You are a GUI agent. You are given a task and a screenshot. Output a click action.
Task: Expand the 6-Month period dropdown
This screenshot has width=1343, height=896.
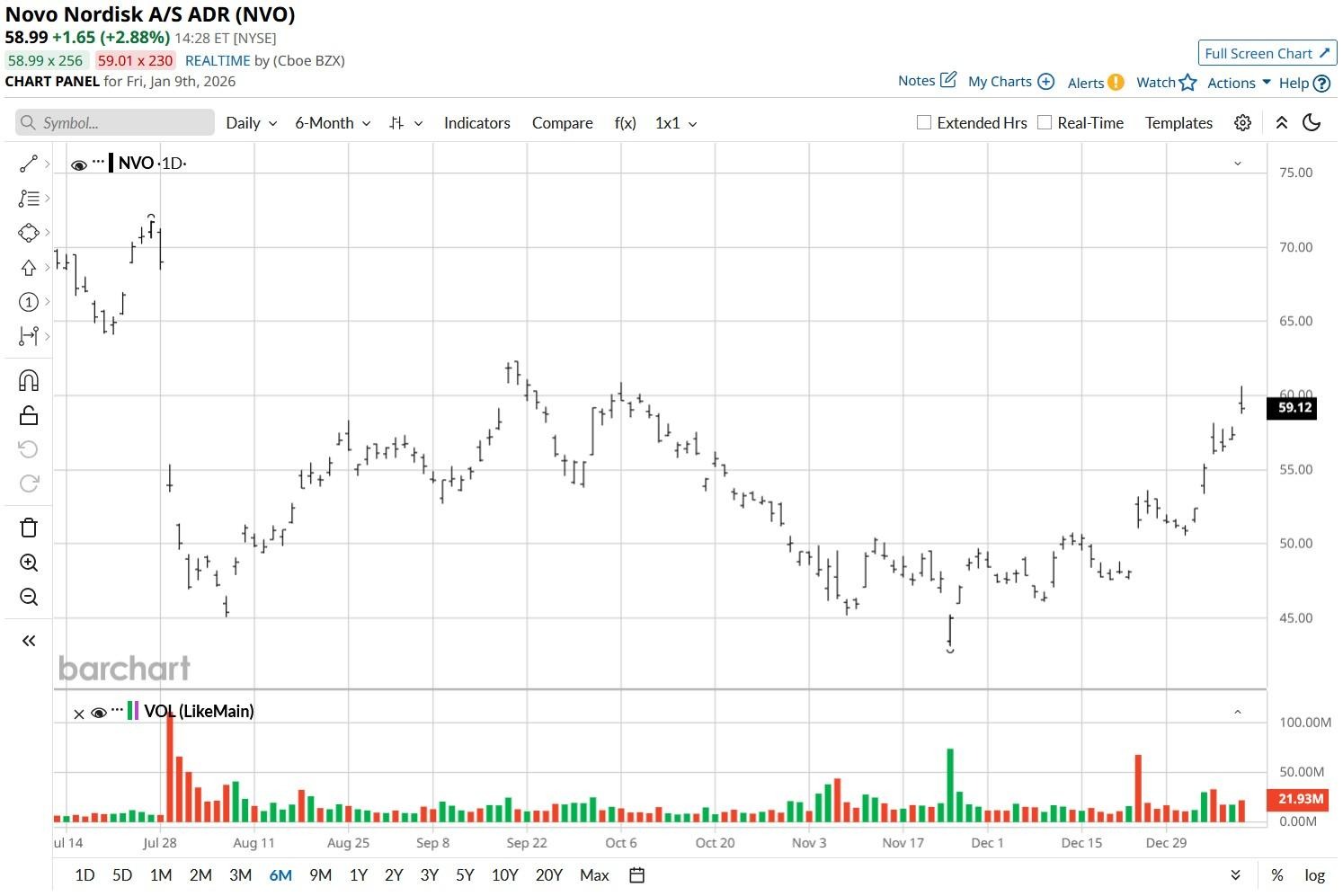332,123
